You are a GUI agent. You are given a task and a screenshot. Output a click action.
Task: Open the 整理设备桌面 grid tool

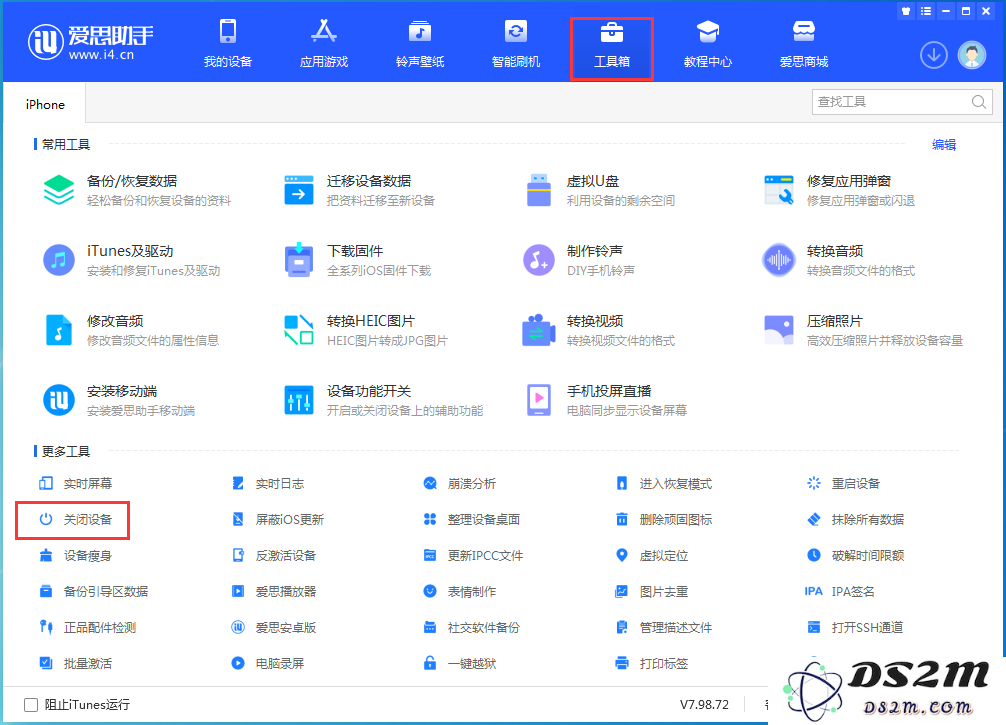[472, 520]
